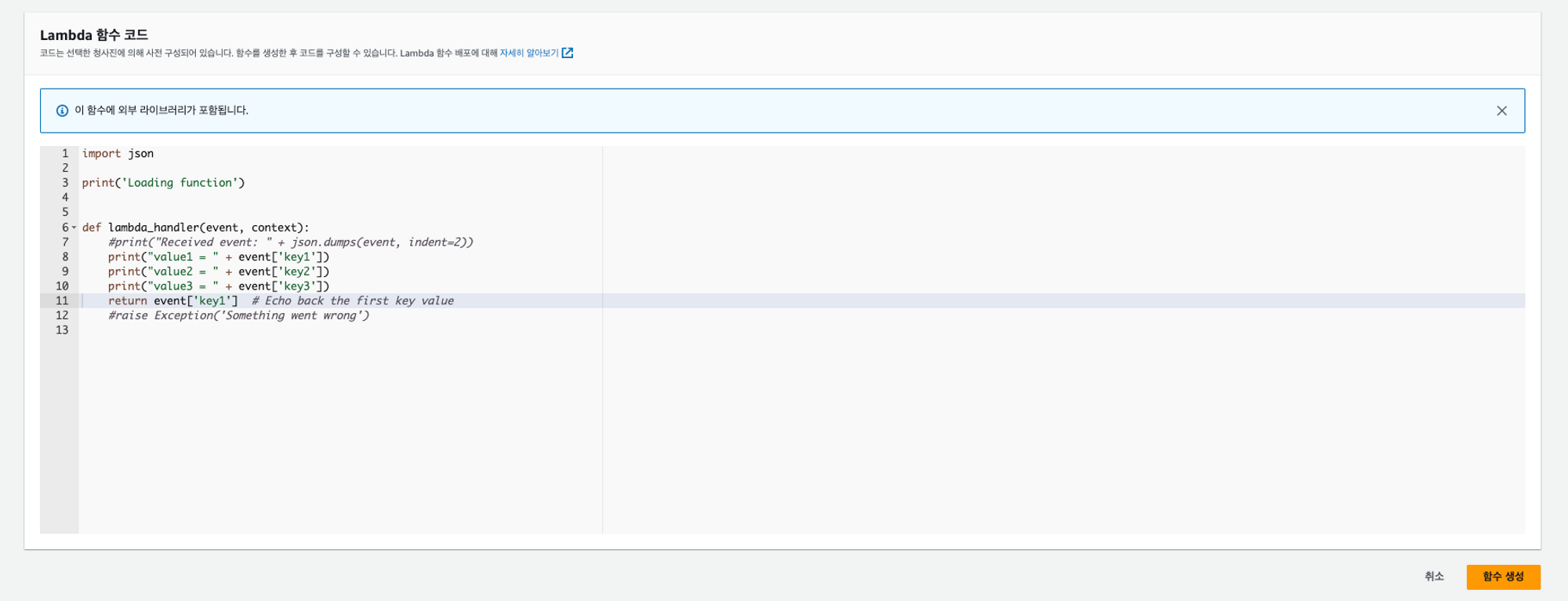Click line number 1 in the gutter
The width and height of the screenshot is (1568, 601).
point(65,154)
